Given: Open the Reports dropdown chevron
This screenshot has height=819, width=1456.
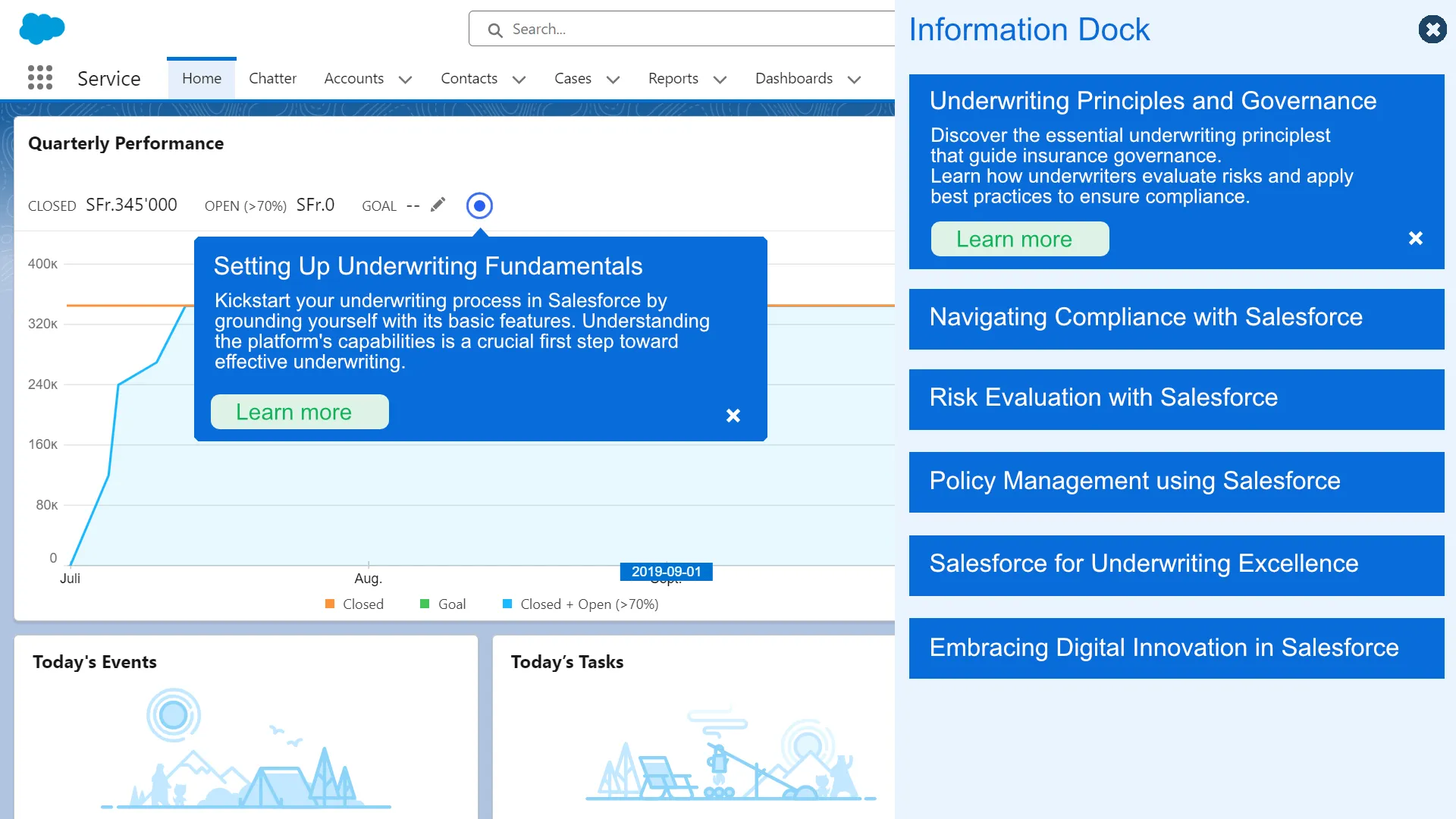Looking at the screenshot, I should coord(720,79).
